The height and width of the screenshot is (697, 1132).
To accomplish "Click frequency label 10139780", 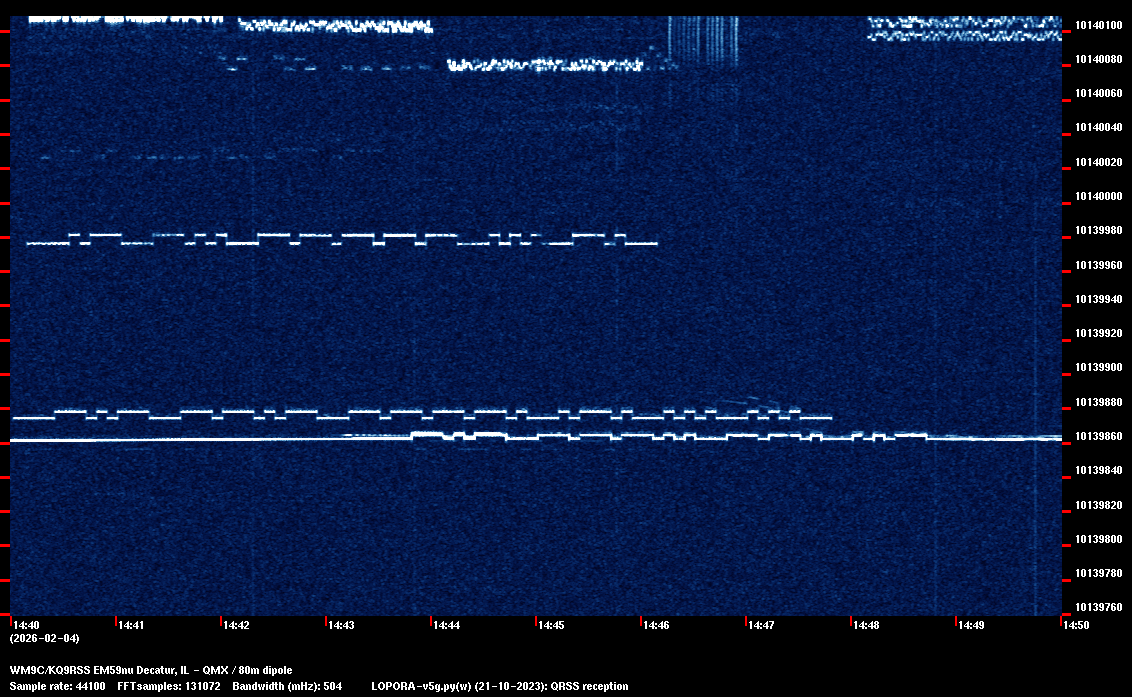I will click(1099, 573).
